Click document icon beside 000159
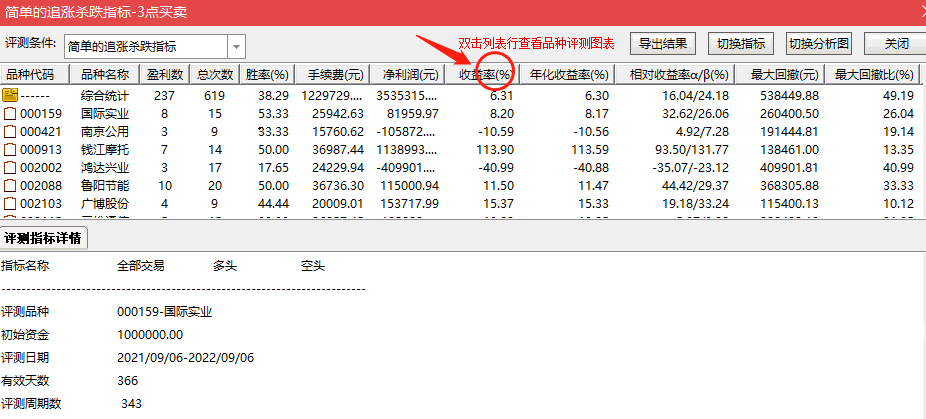 click(x=9, y=113)
